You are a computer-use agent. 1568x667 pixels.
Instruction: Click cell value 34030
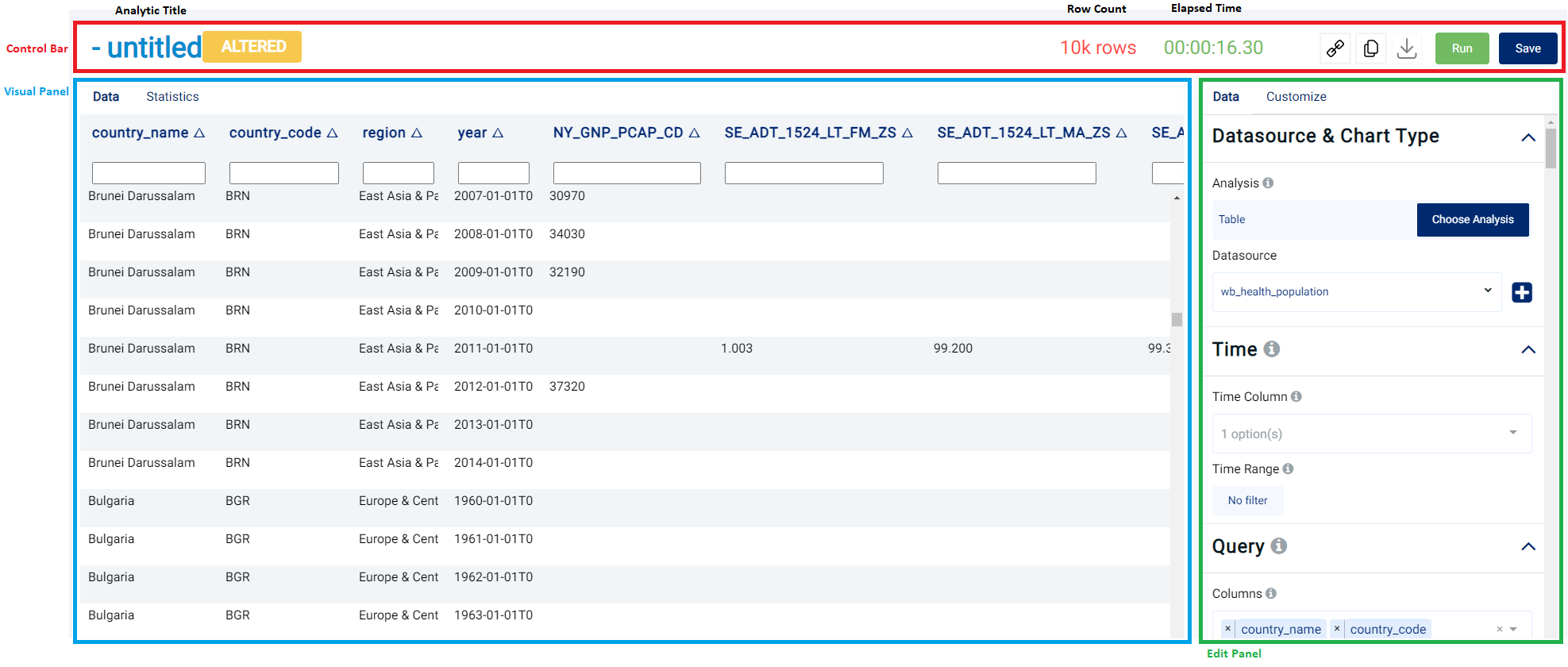point(567,233)
